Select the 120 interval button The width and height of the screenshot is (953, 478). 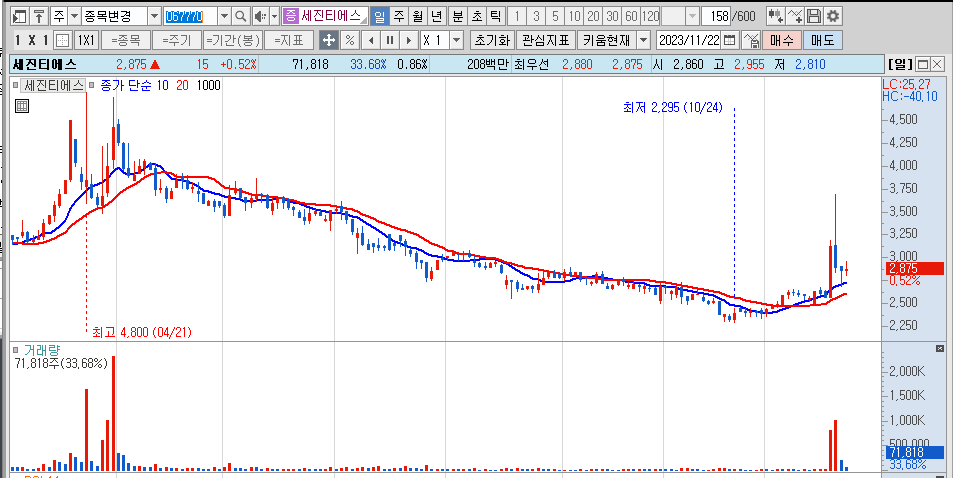click(650, 16)
